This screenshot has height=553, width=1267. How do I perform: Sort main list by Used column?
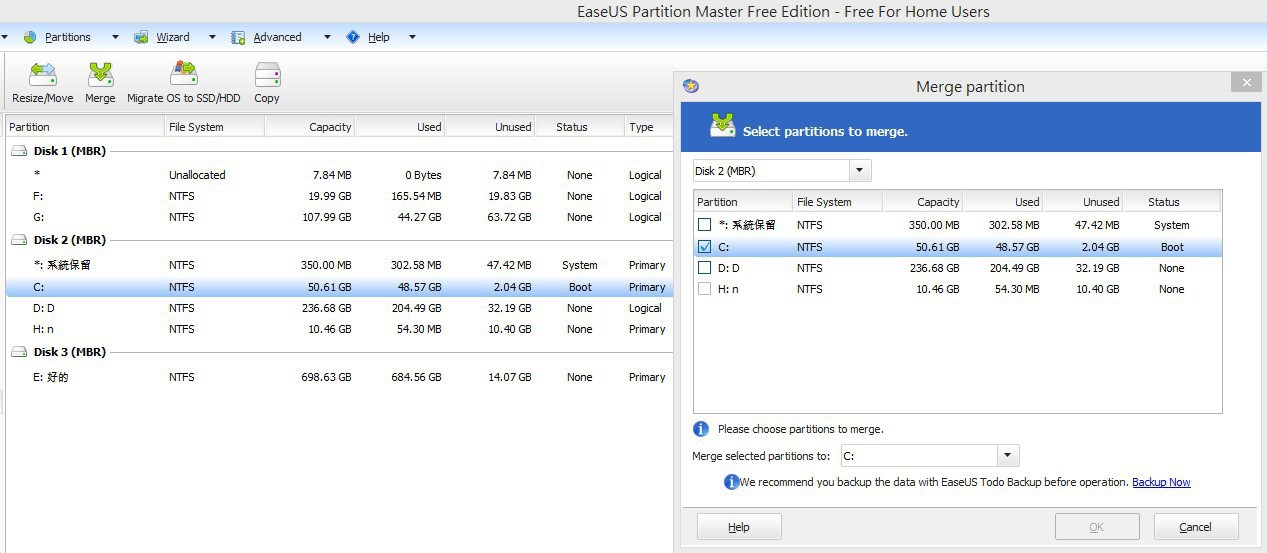click(399, 127)
